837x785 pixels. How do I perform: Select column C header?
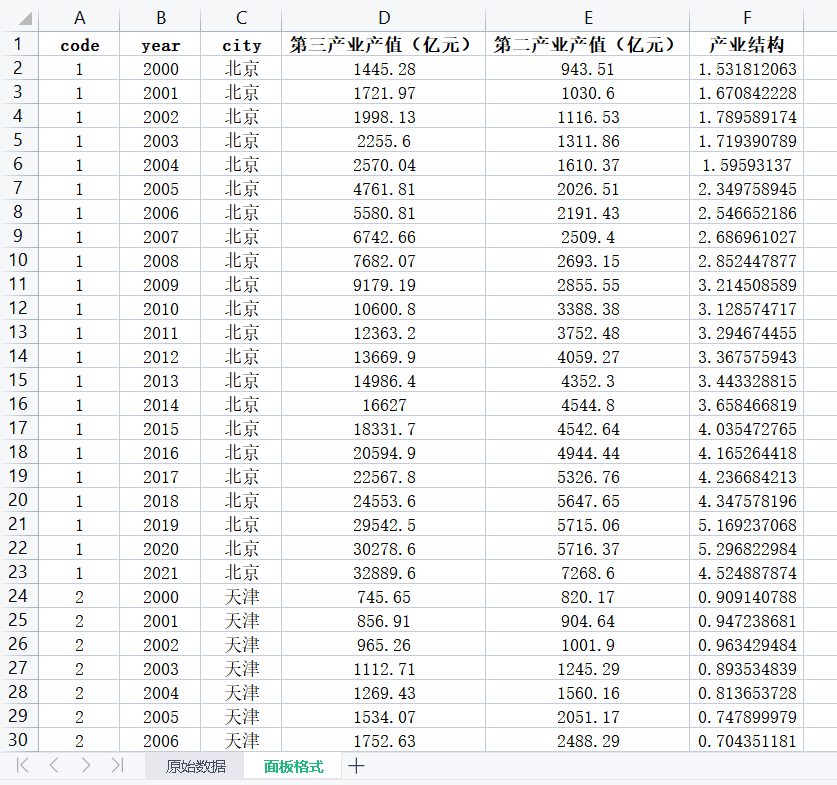coord(241,18)
